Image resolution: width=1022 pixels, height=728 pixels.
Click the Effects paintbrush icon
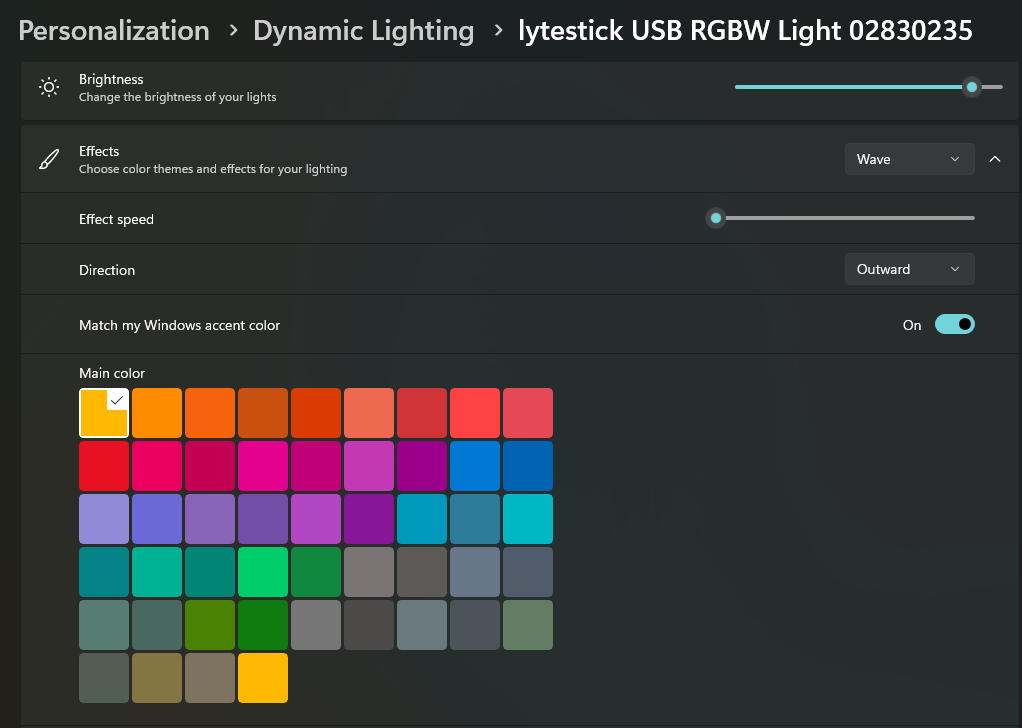tap(49, 160)
